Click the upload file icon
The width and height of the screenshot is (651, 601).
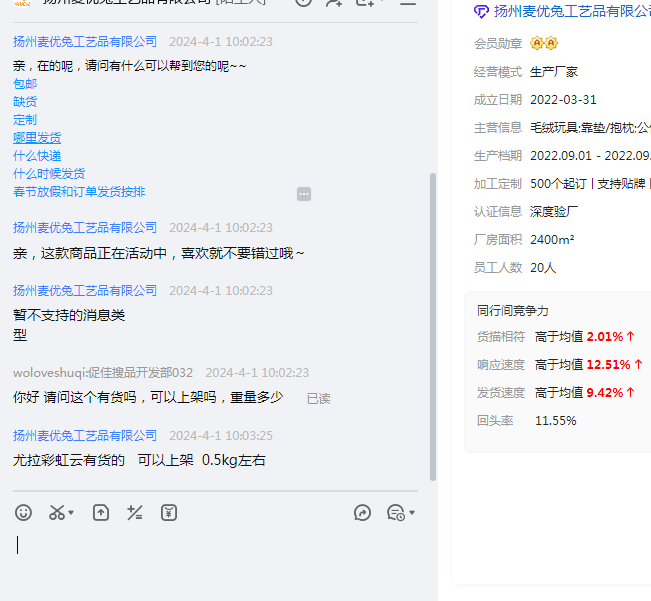100,513
